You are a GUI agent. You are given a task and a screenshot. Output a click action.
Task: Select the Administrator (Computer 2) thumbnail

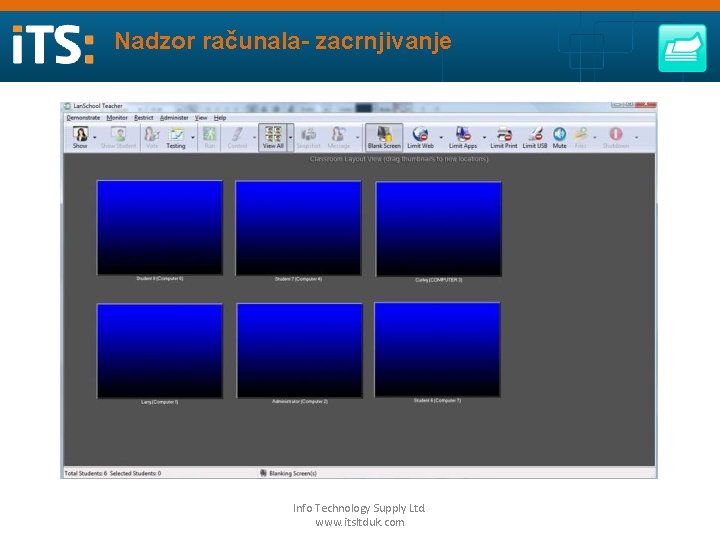click(x=300, y=350)
